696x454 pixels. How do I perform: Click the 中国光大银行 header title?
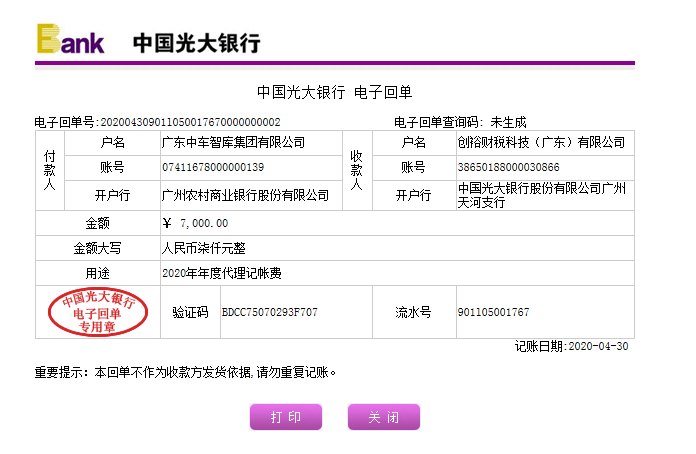pyautogui.click(x=197, y=43)
